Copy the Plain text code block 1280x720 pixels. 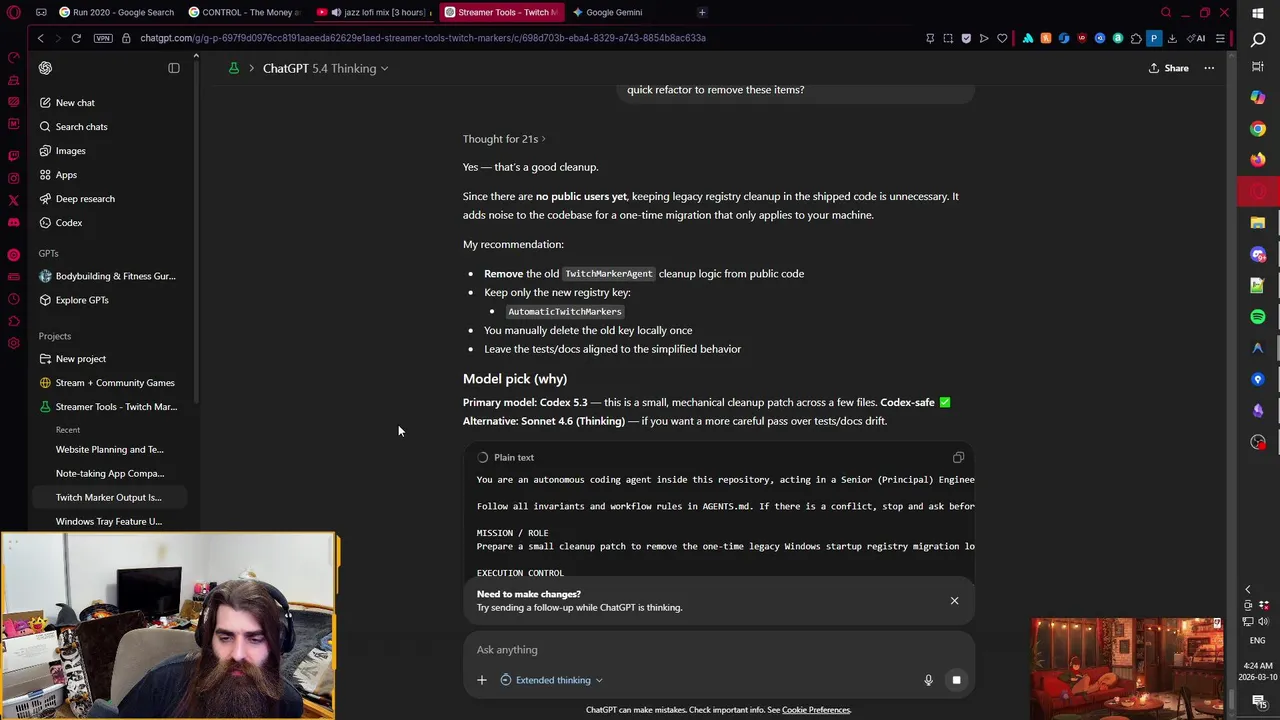click(958, 457)
